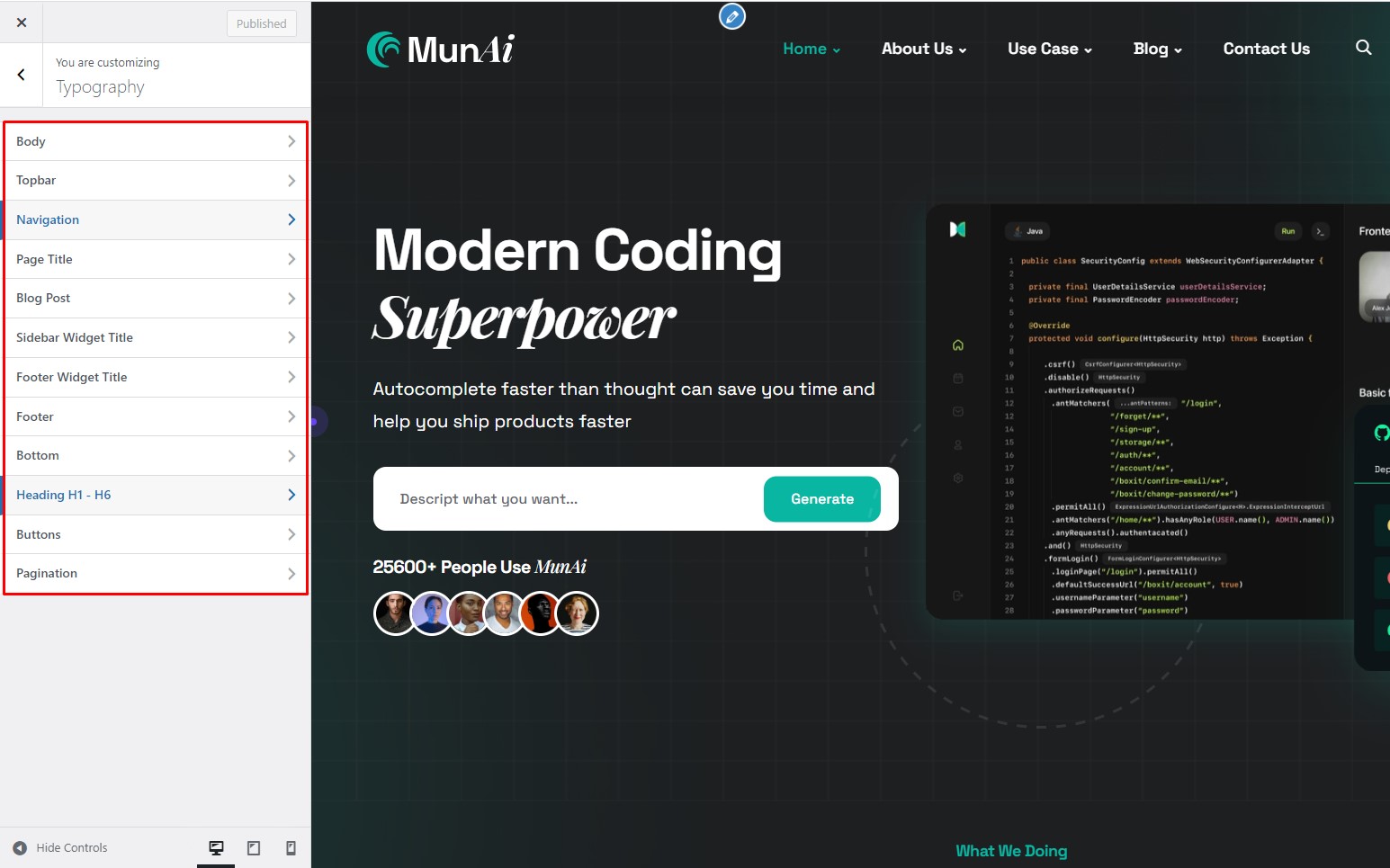Click the 25600+ People Use MunAi text
The height and width of the screenshot is (868, 1390).
click(480, 567)
